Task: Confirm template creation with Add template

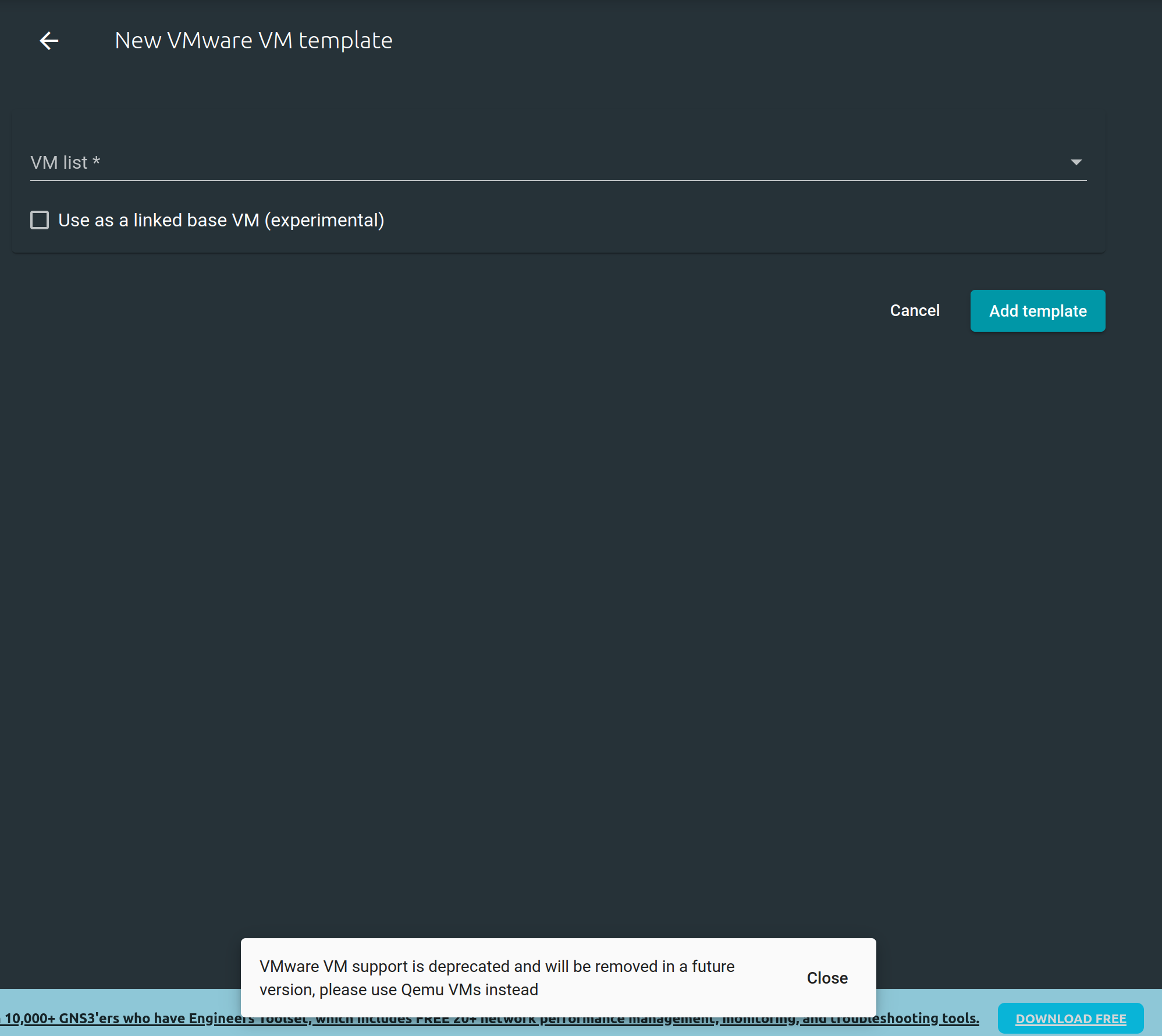Action: (x=1037, y=310)
